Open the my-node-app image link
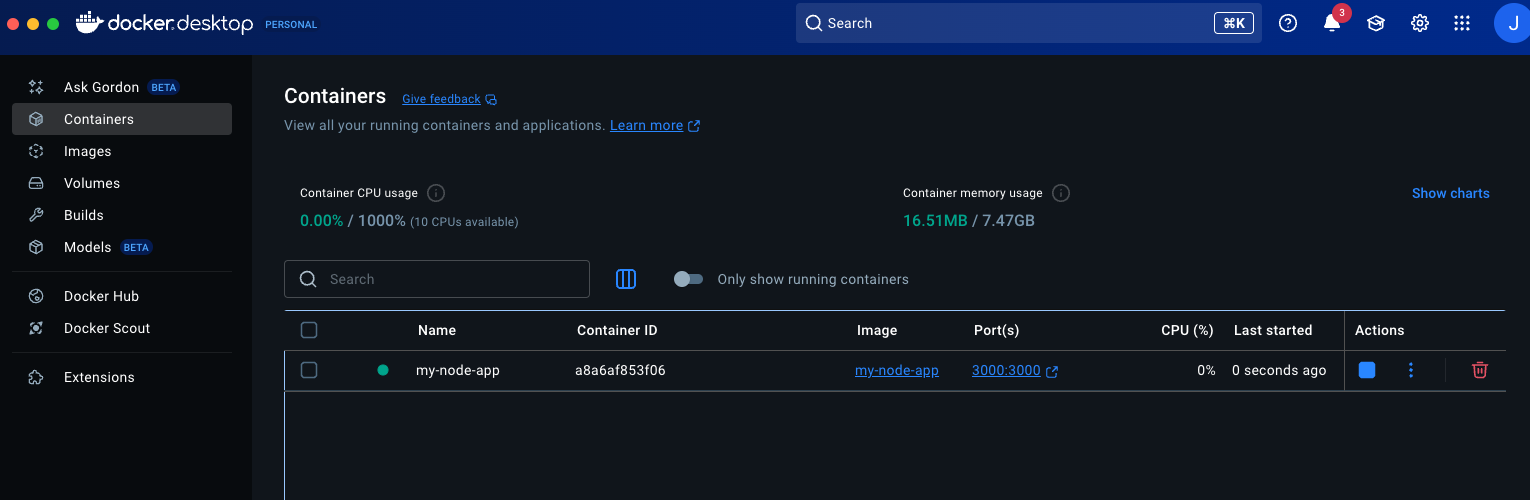Screen dimensions: 1530x500 [x=896, y=370]
